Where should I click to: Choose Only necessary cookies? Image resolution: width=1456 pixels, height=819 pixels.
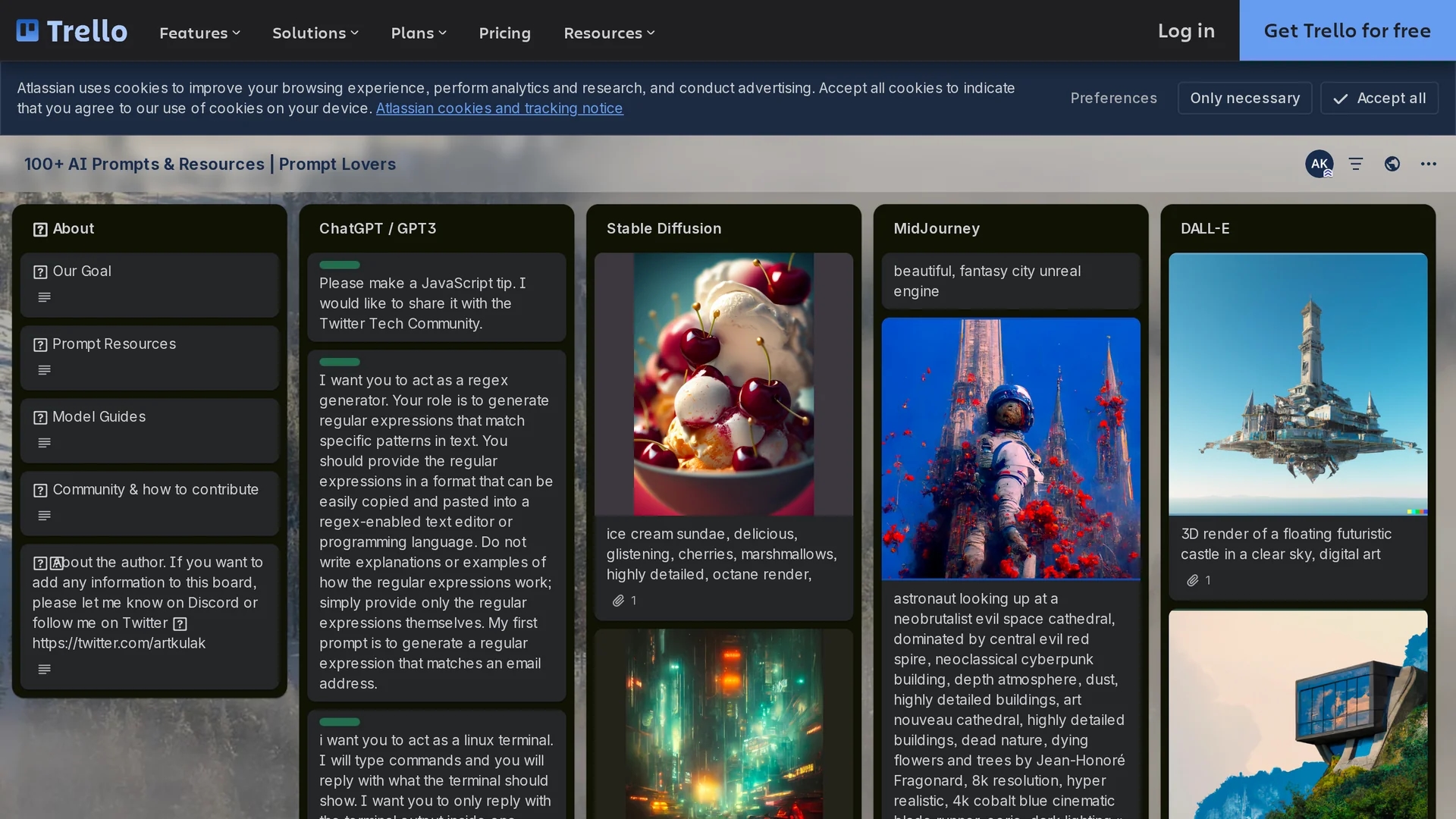[1244, 99]
